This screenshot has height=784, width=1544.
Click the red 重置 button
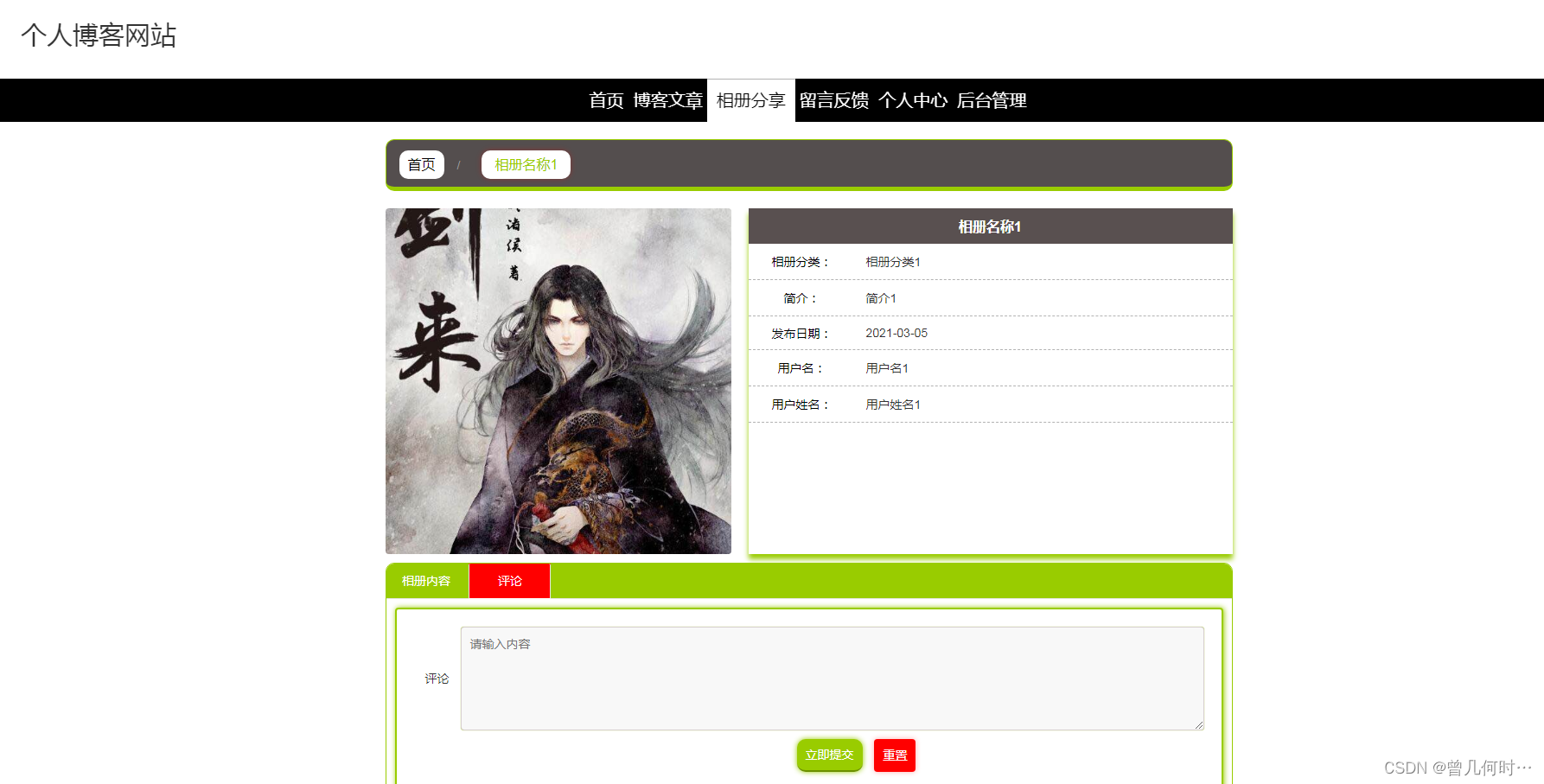[x=895, y=755]
